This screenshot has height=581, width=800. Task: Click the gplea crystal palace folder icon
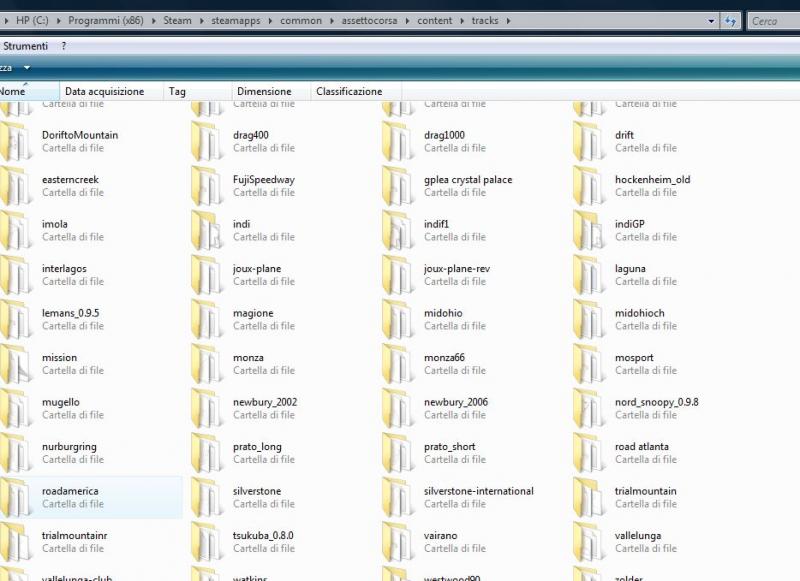click(398, 186)
